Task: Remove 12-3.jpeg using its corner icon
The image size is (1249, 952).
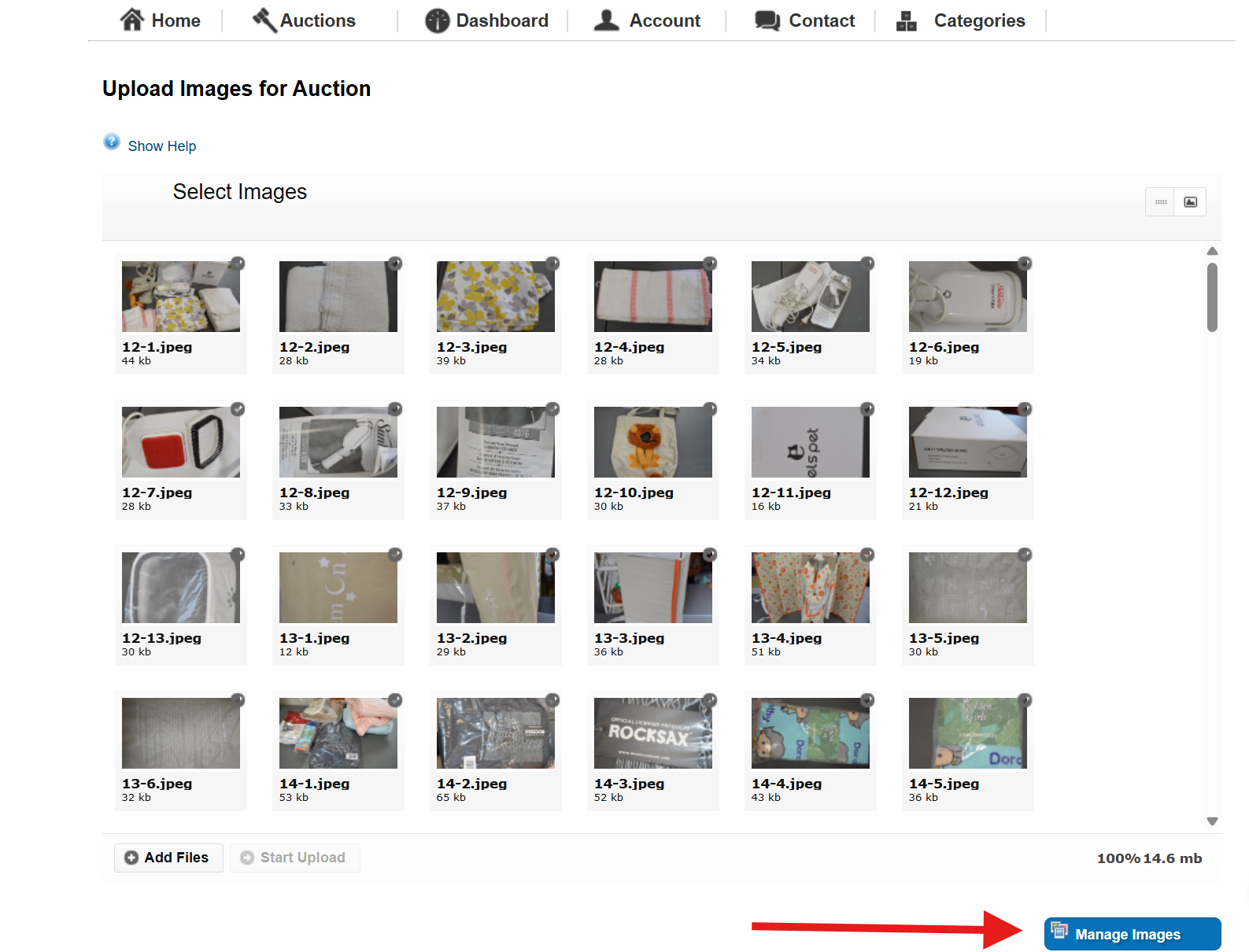Action: tap(552, 264)
